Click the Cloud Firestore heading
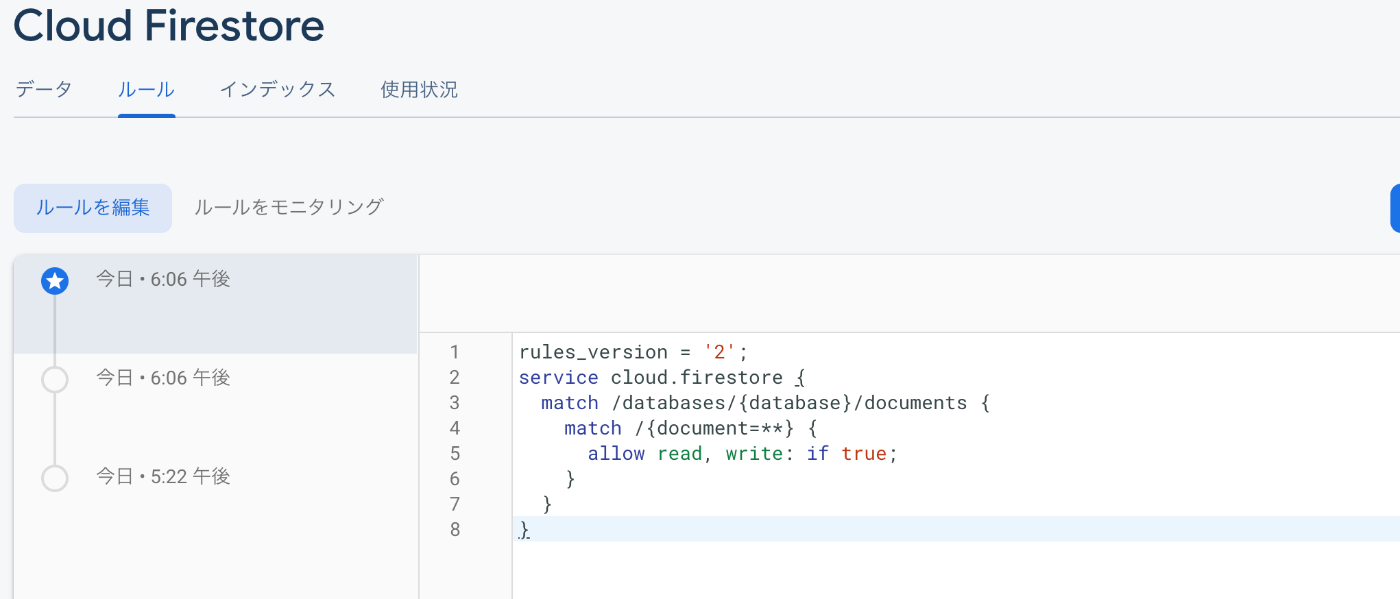The height and width of the screenshot is (599, 1400). [169, 26]
